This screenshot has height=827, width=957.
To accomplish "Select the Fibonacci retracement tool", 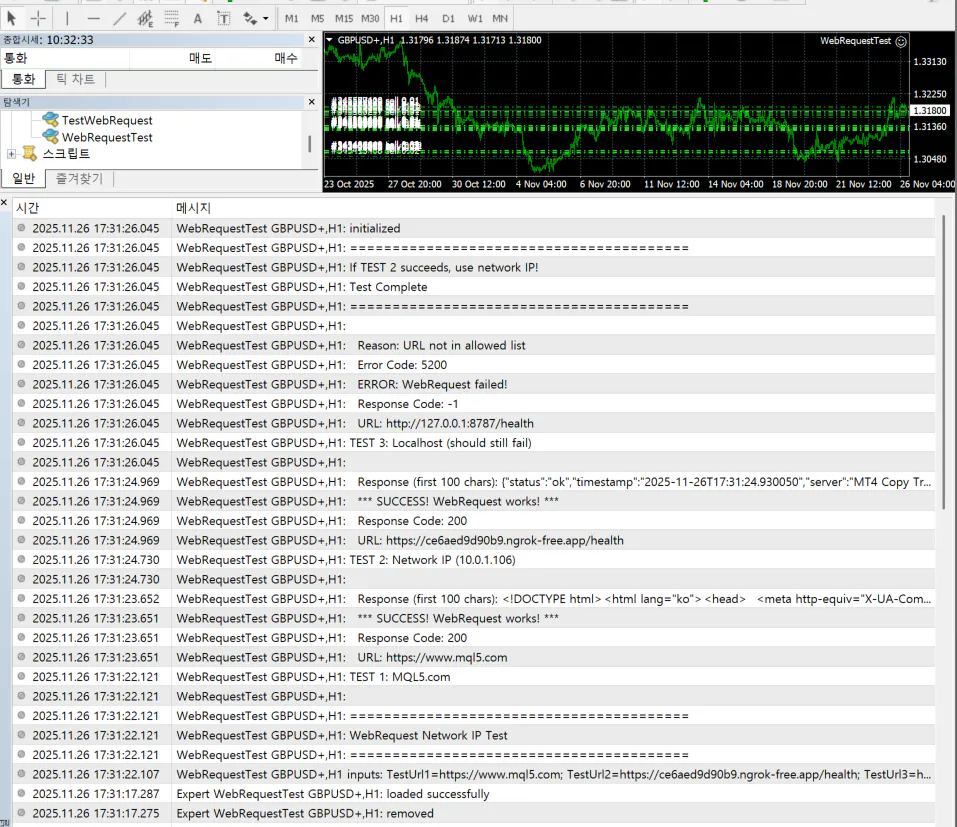I will [x=171, y=18].
